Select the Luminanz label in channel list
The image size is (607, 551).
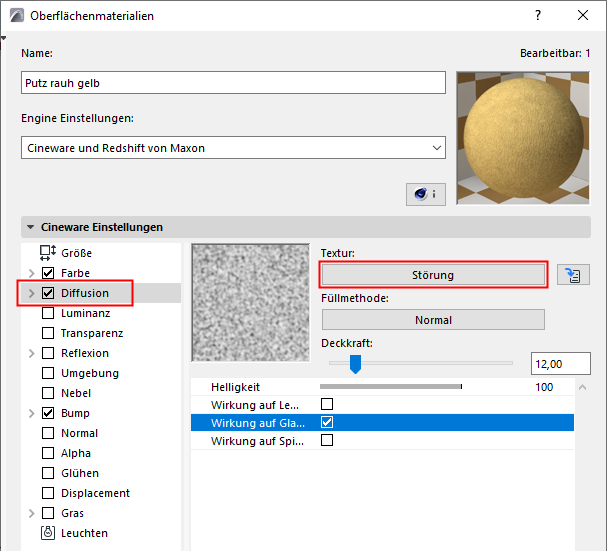point(86,313)
